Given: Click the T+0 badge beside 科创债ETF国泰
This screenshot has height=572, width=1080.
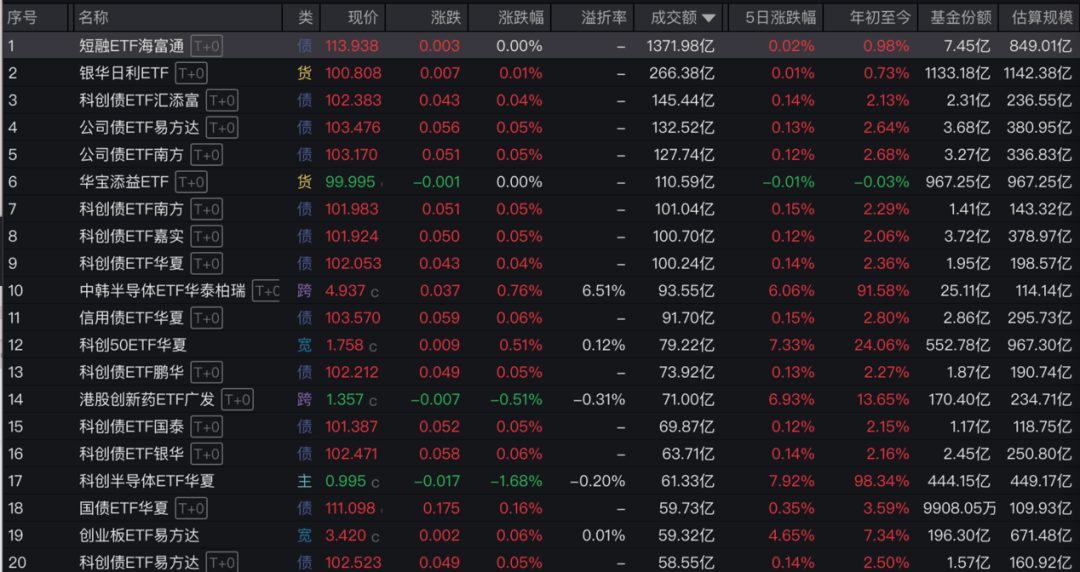Looking at the screenshot, I should 207,427.
